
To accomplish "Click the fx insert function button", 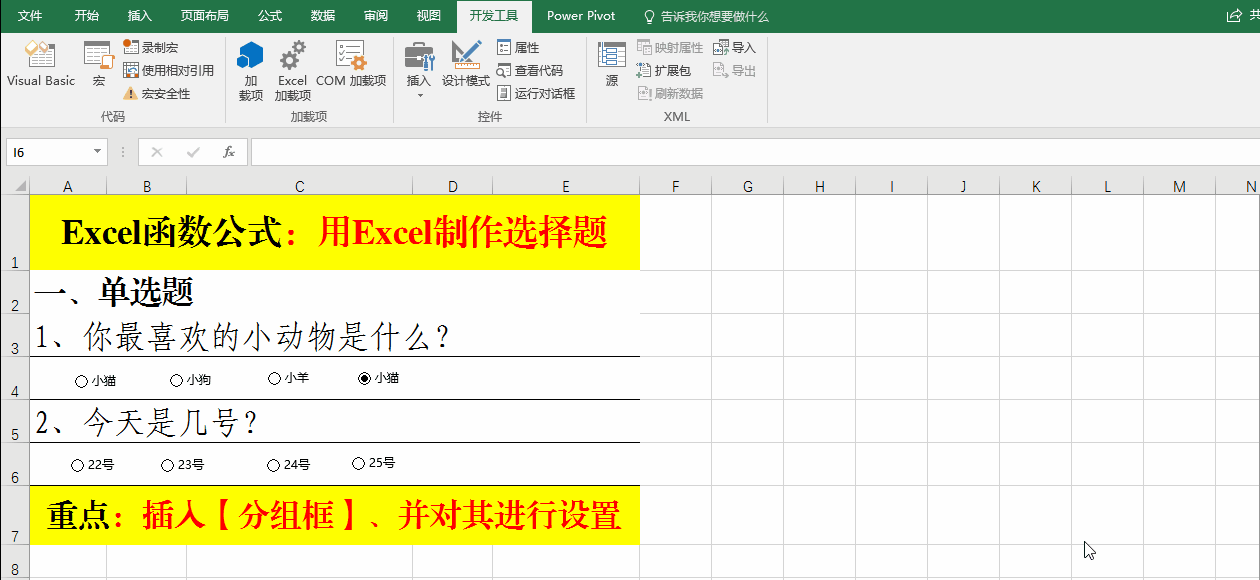I will pyautogui.click(x=229, y=152).
